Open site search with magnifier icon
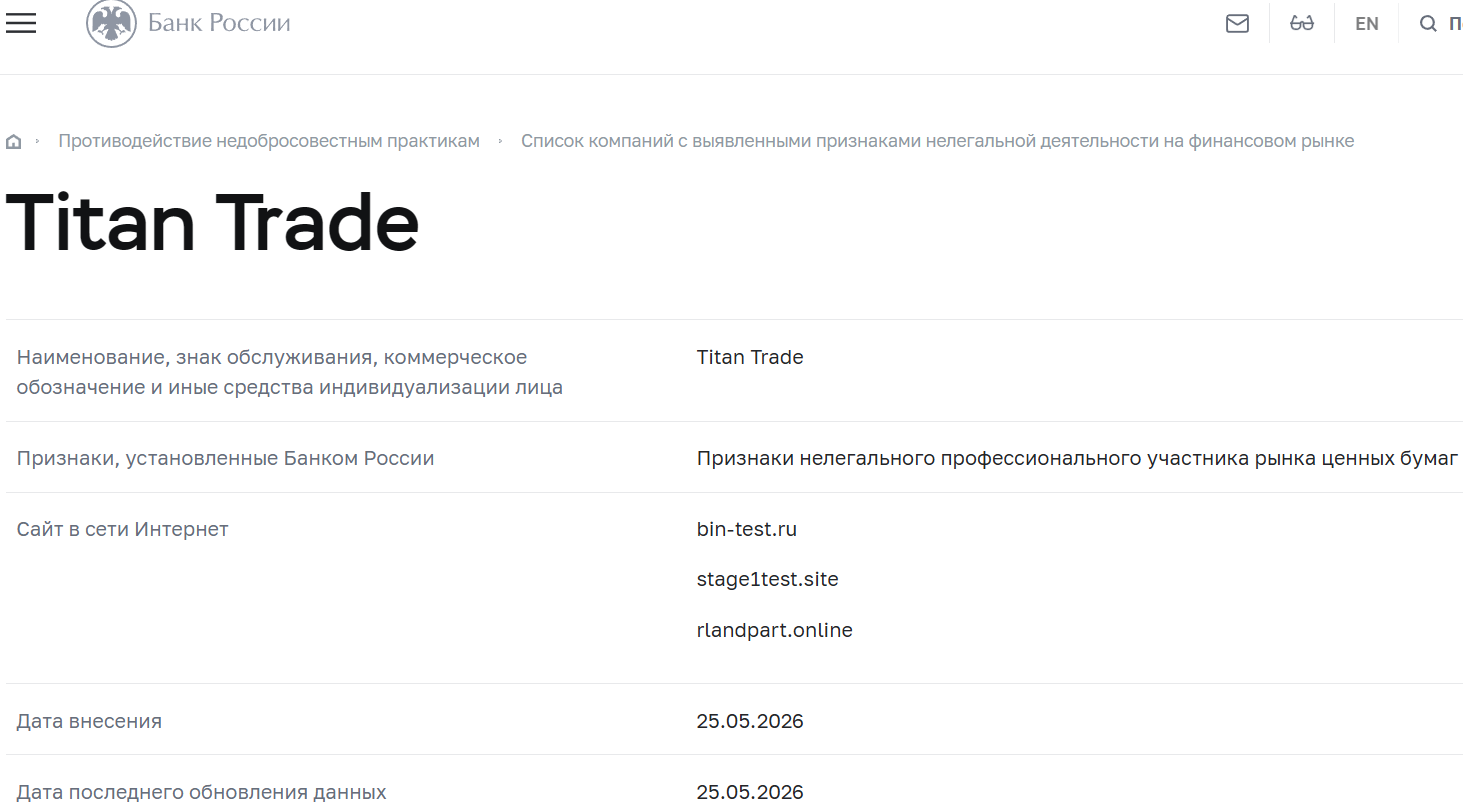 point(1428,24)
